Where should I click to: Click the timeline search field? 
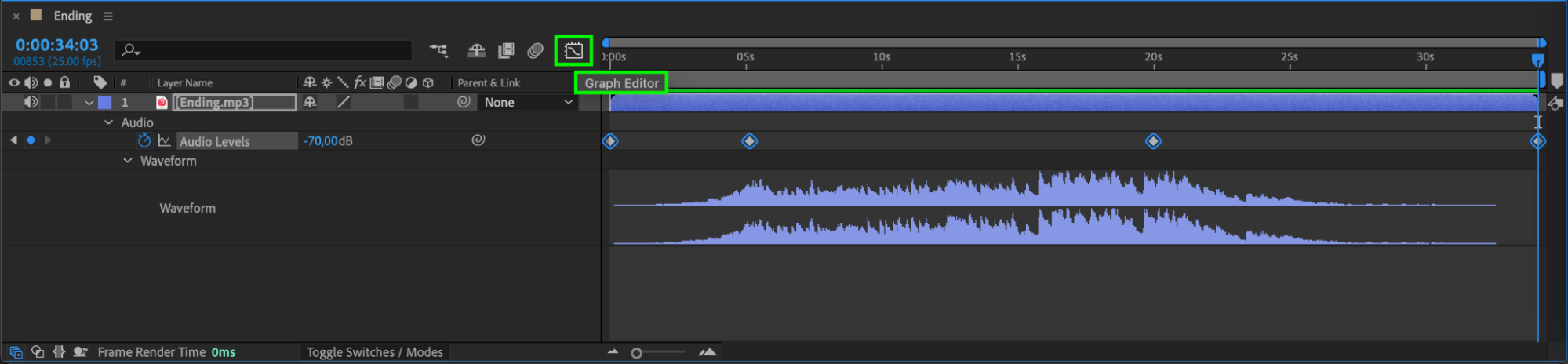point(264,51)
